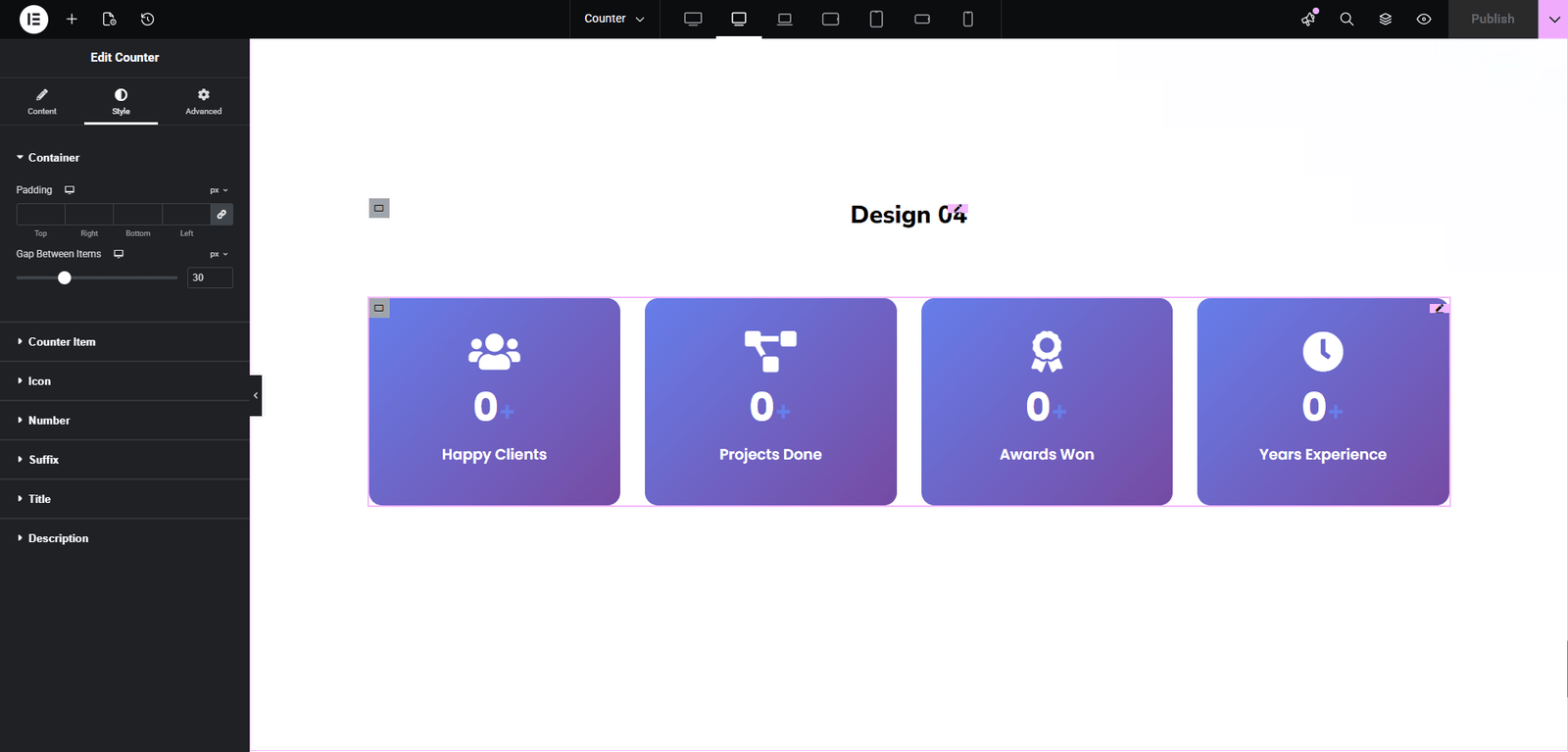Click the Happy Clients group icon
This screenshot has width=1568, height=752.
pos(494,351)
